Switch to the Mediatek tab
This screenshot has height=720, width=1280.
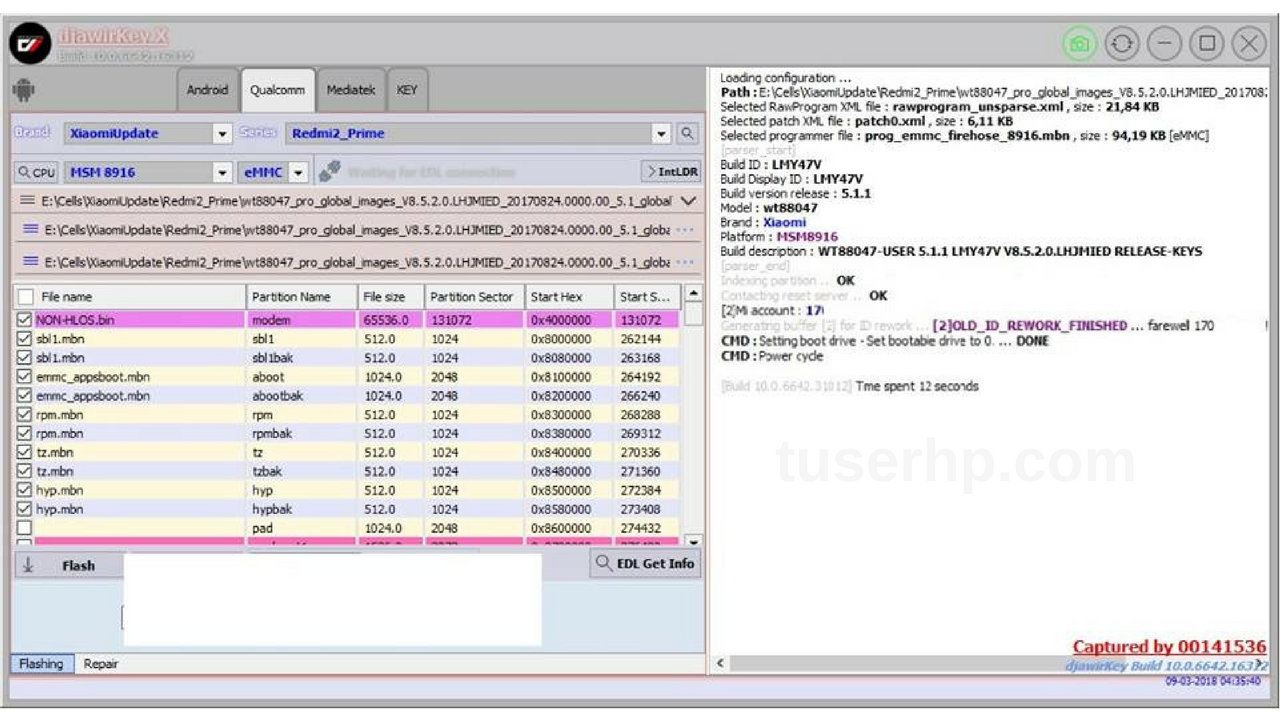pyautogui.click(x=350, y=90)
